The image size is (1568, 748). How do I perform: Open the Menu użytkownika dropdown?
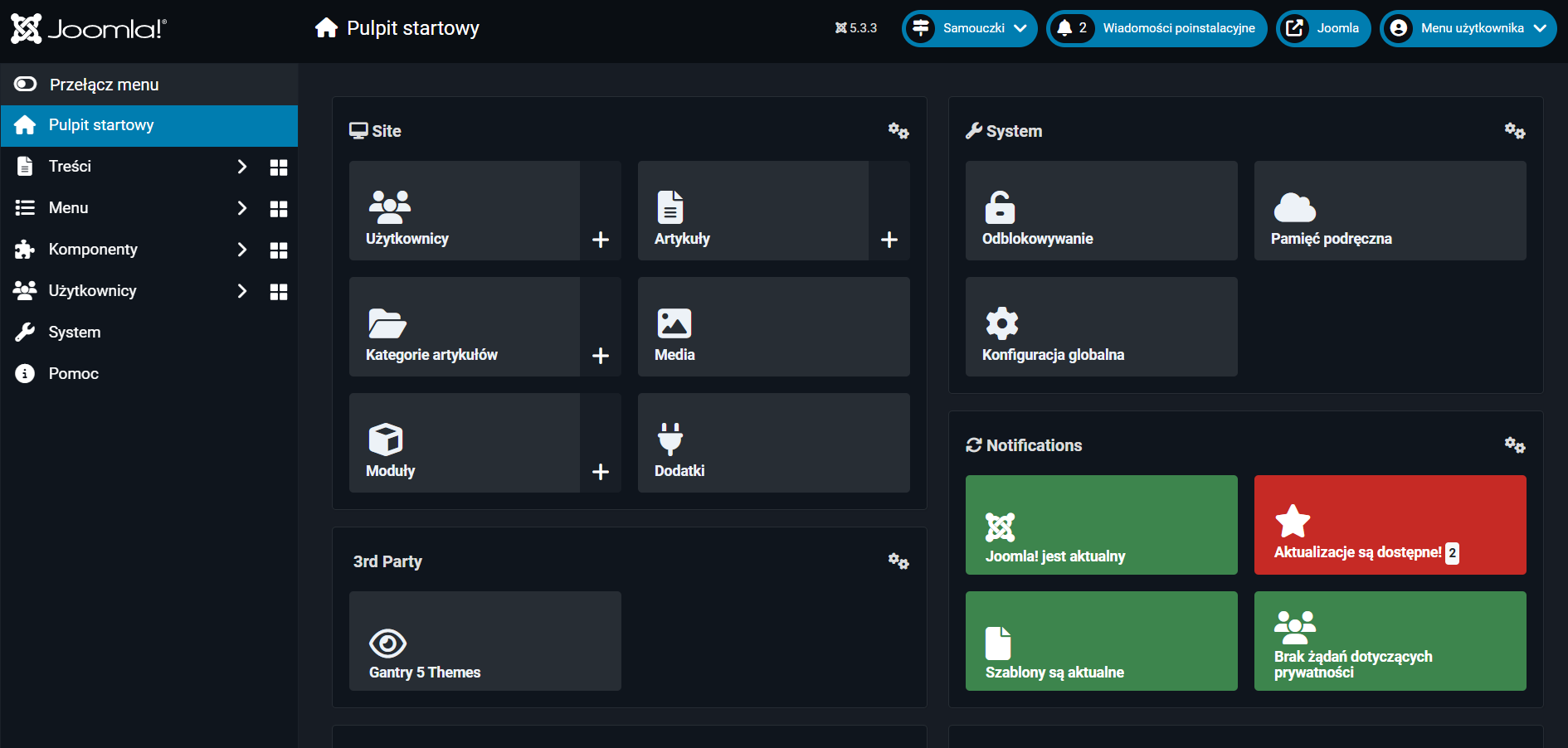(1468, 28)
